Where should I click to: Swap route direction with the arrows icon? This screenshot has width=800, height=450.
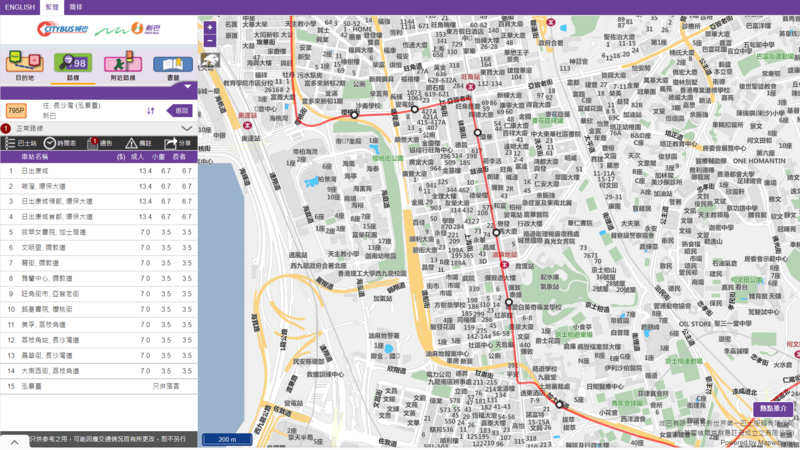151,111
